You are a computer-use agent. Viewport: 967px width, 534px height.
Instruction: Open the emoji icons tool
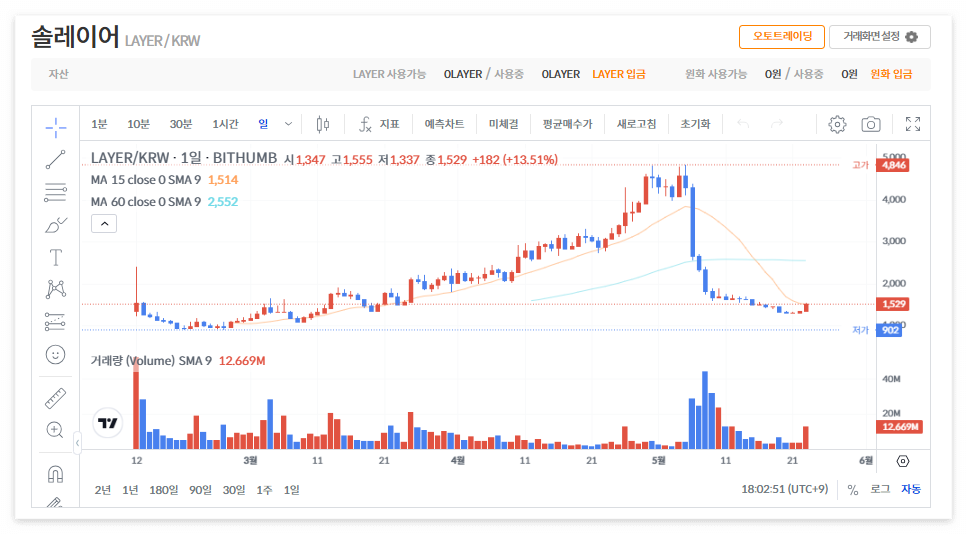pos(56,355)
